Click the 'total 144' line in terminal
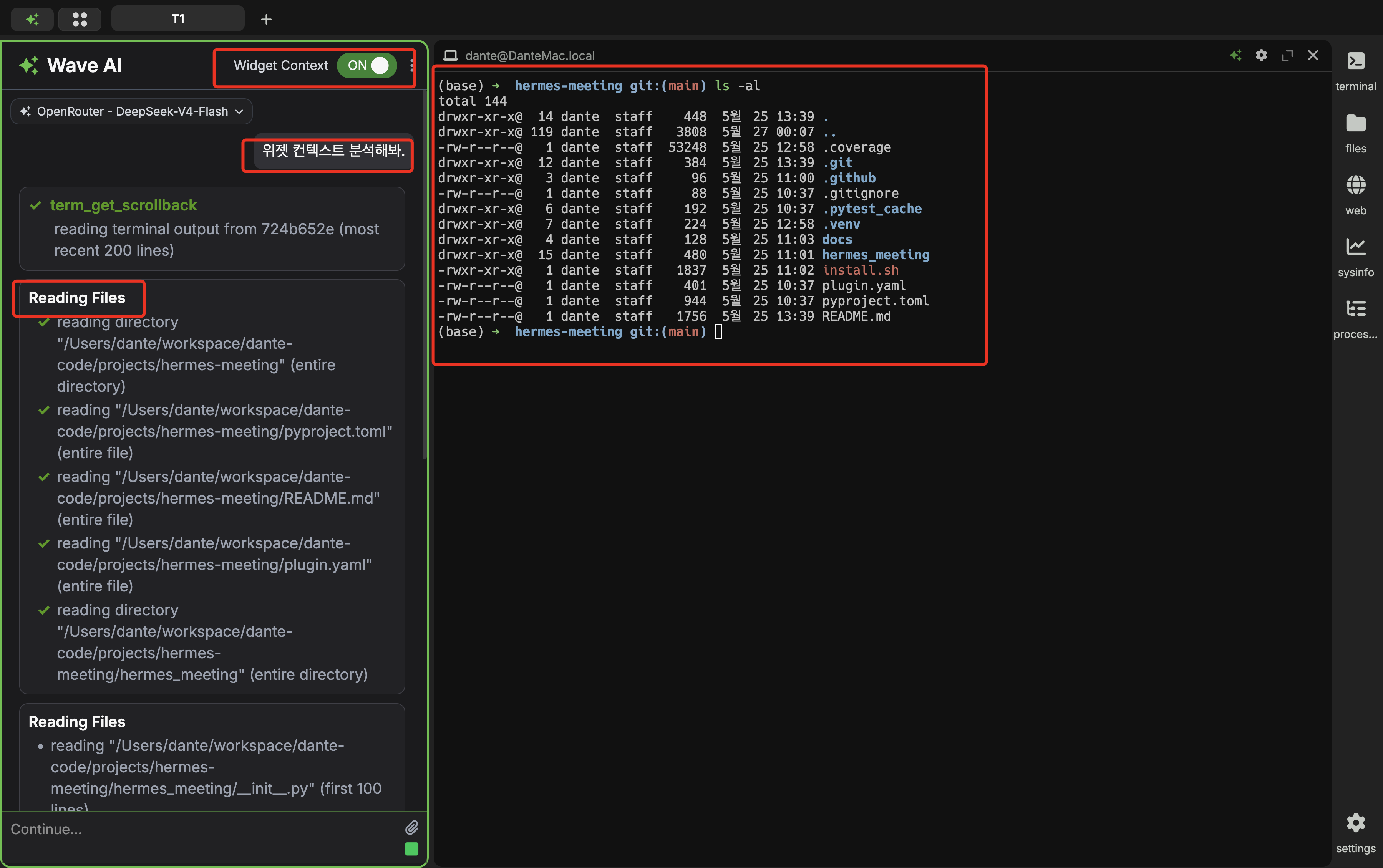 click(473, 101)
